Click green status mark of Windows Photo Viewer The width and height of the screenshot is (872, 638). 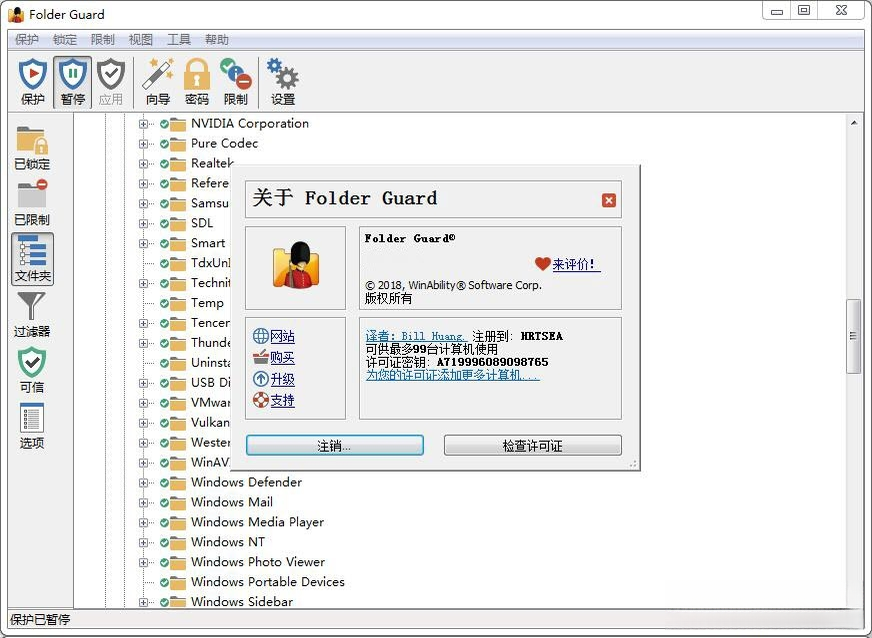164,562
